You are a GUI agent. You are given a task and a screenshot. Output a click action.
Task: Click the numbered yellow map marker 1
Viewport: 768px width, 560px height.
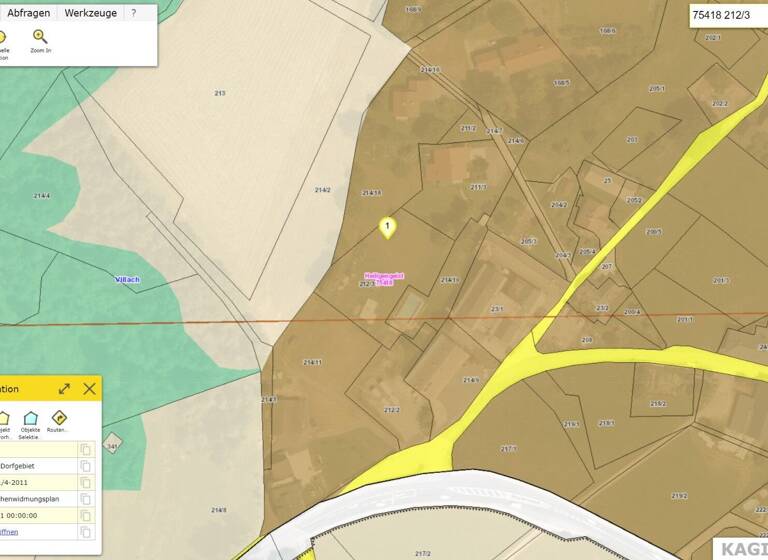tap(388, 227)
